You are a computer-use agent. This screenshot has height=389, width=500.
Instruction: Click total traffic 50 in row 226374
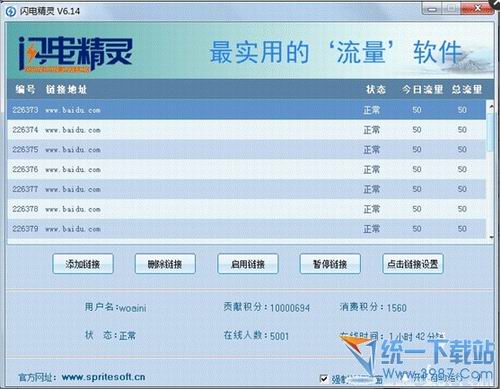point(462,130)
